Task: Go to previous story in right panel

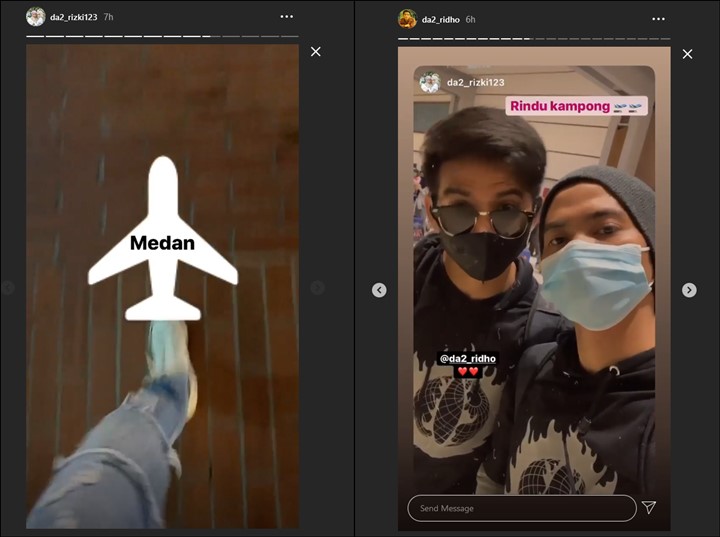Action: (379, 290)
